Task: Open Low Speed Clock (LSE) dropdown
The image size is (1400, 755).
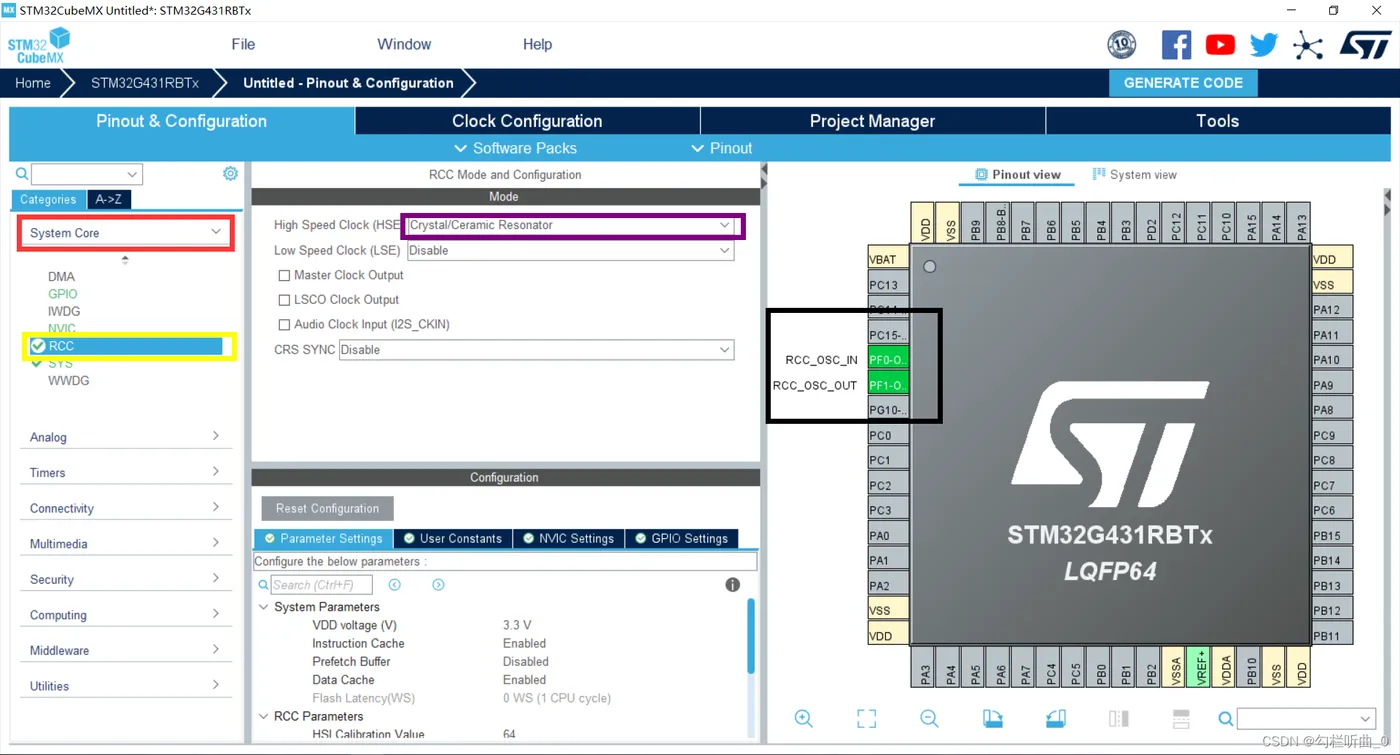Action: pyautogui.click(x=570, y=251)
